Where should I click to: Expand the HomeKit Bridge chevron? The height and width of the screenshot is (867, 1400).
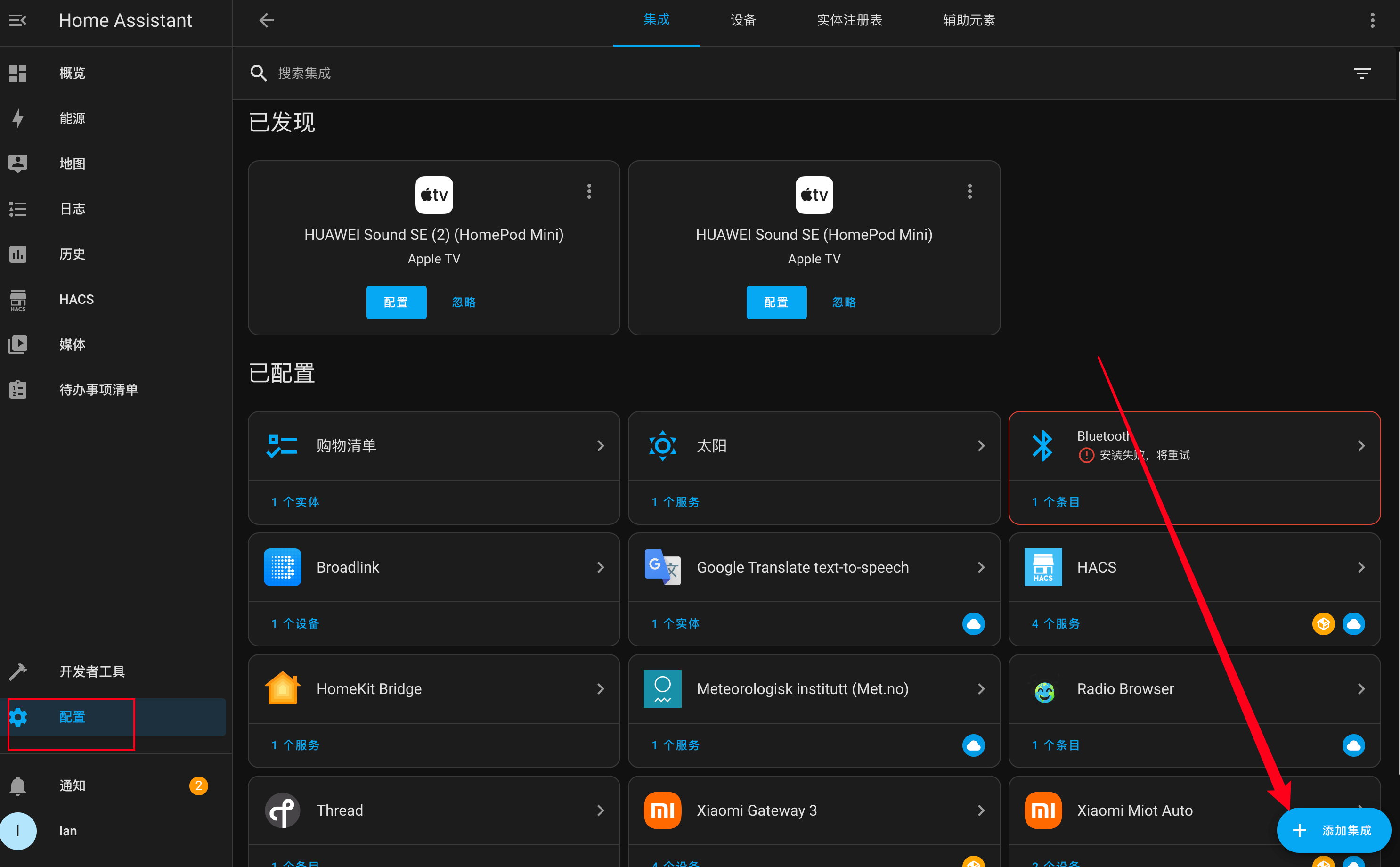pos(601,689)
